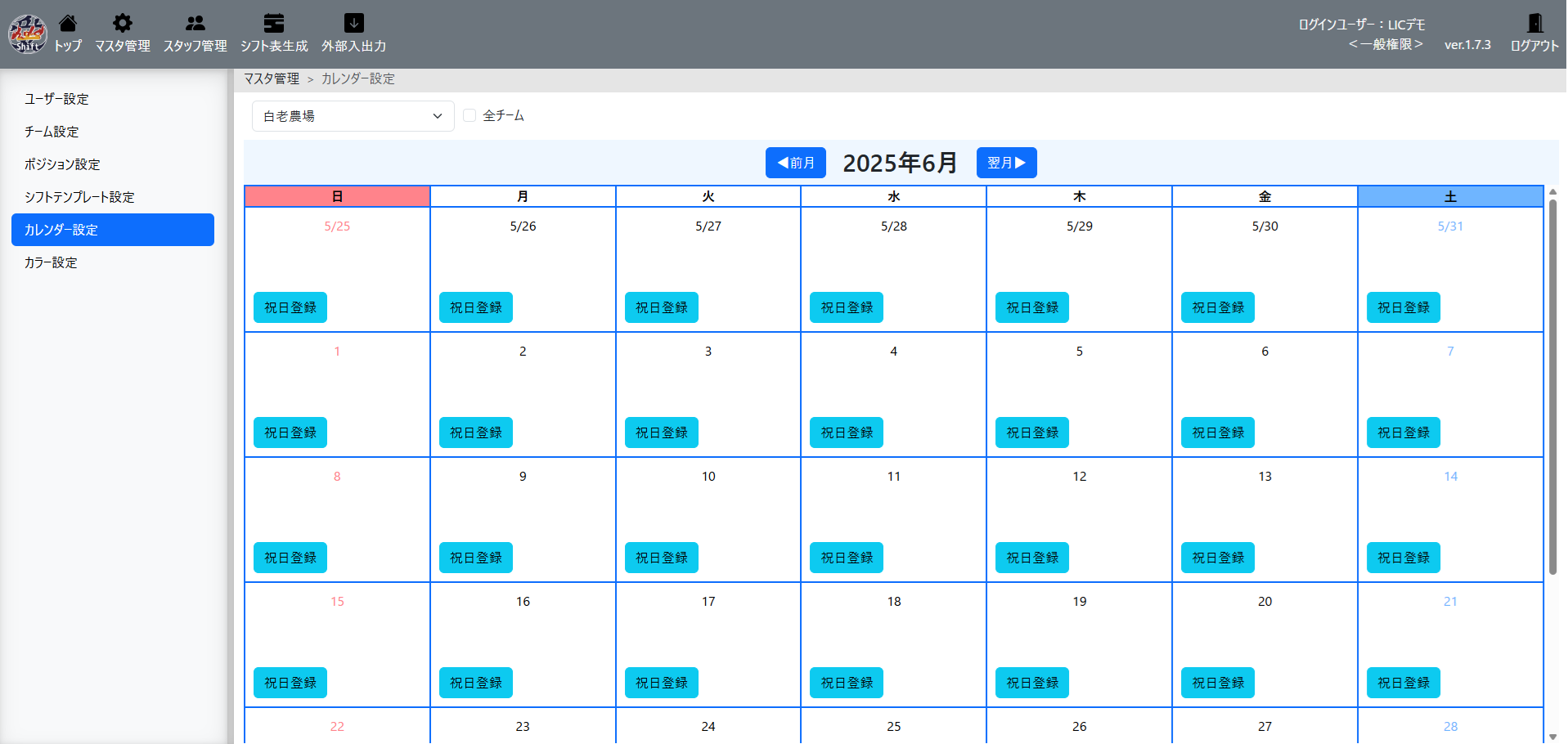Screen dimensions: 1568x744
Task: Register holiday on June 20
Action: [1218, 683]
